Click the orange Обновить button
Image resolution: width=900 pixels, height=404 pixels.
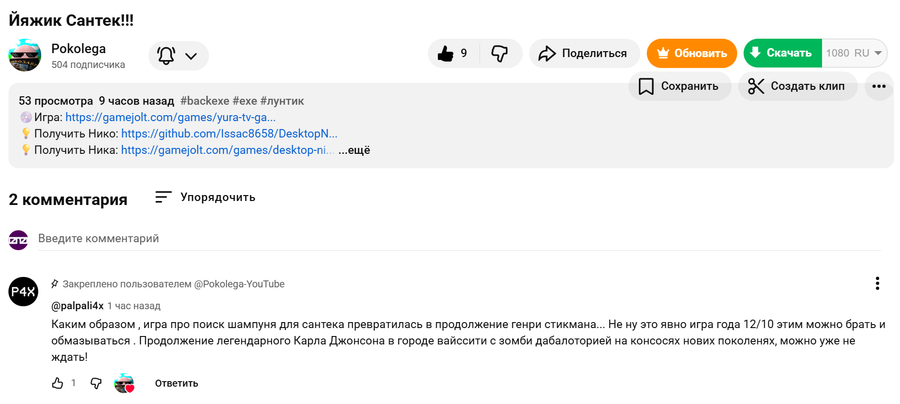click(691, 54)
